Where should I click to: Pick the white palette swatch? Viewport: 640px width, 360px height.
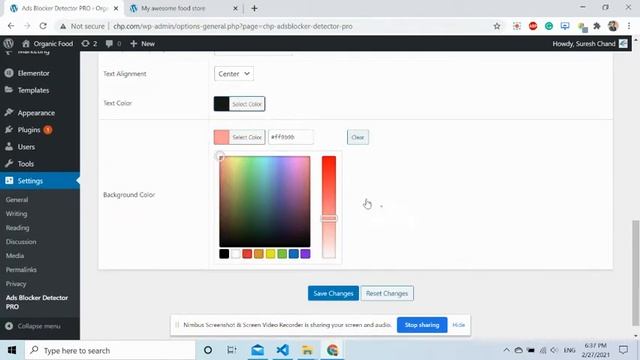pos(236,253)
